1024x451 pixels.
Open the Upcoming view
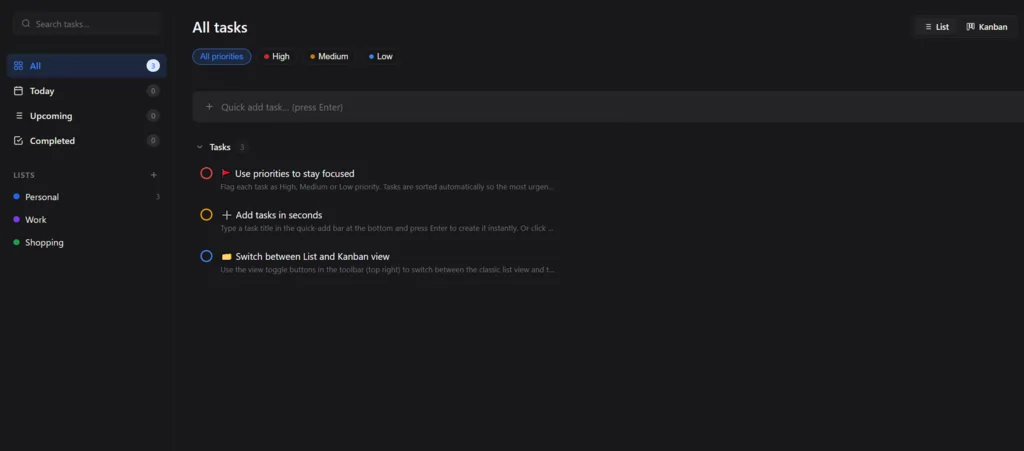(x=86, y=116)
